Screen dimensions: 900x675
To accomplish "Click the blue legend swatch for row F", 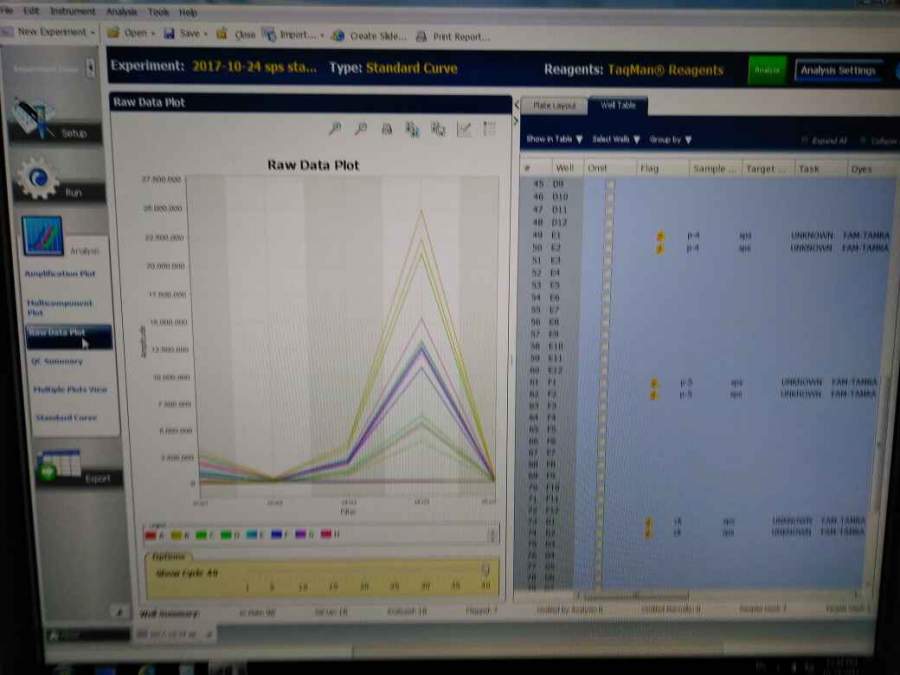I will (277, 534).
